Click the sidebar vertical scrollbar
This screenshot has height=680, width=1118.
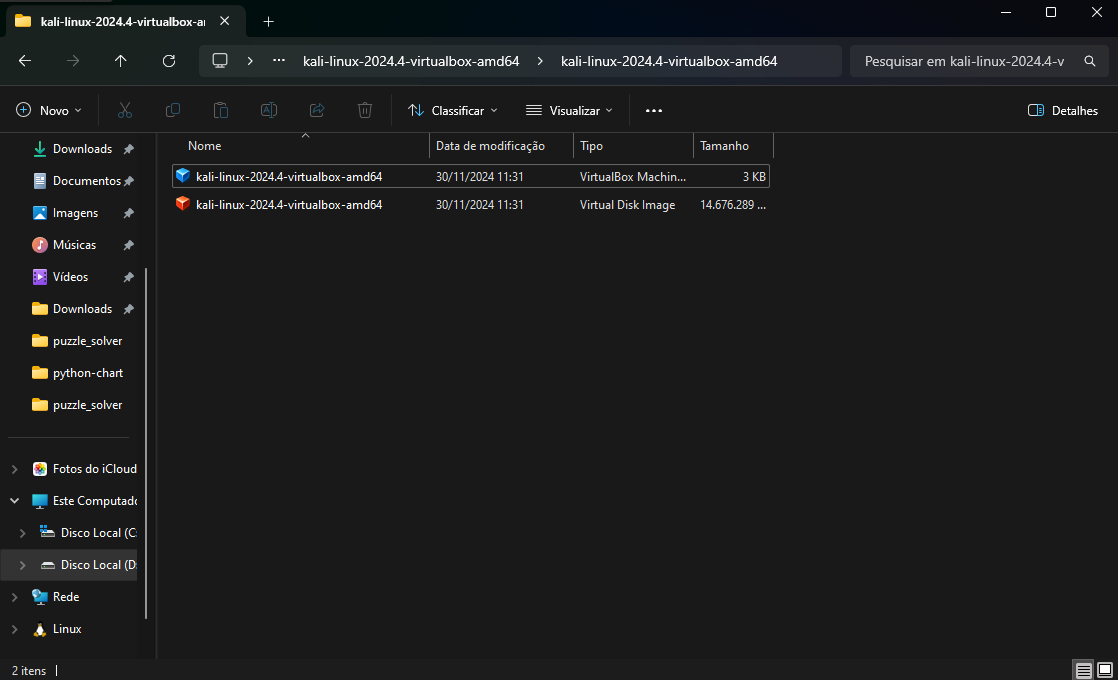[x=146, y=443]
